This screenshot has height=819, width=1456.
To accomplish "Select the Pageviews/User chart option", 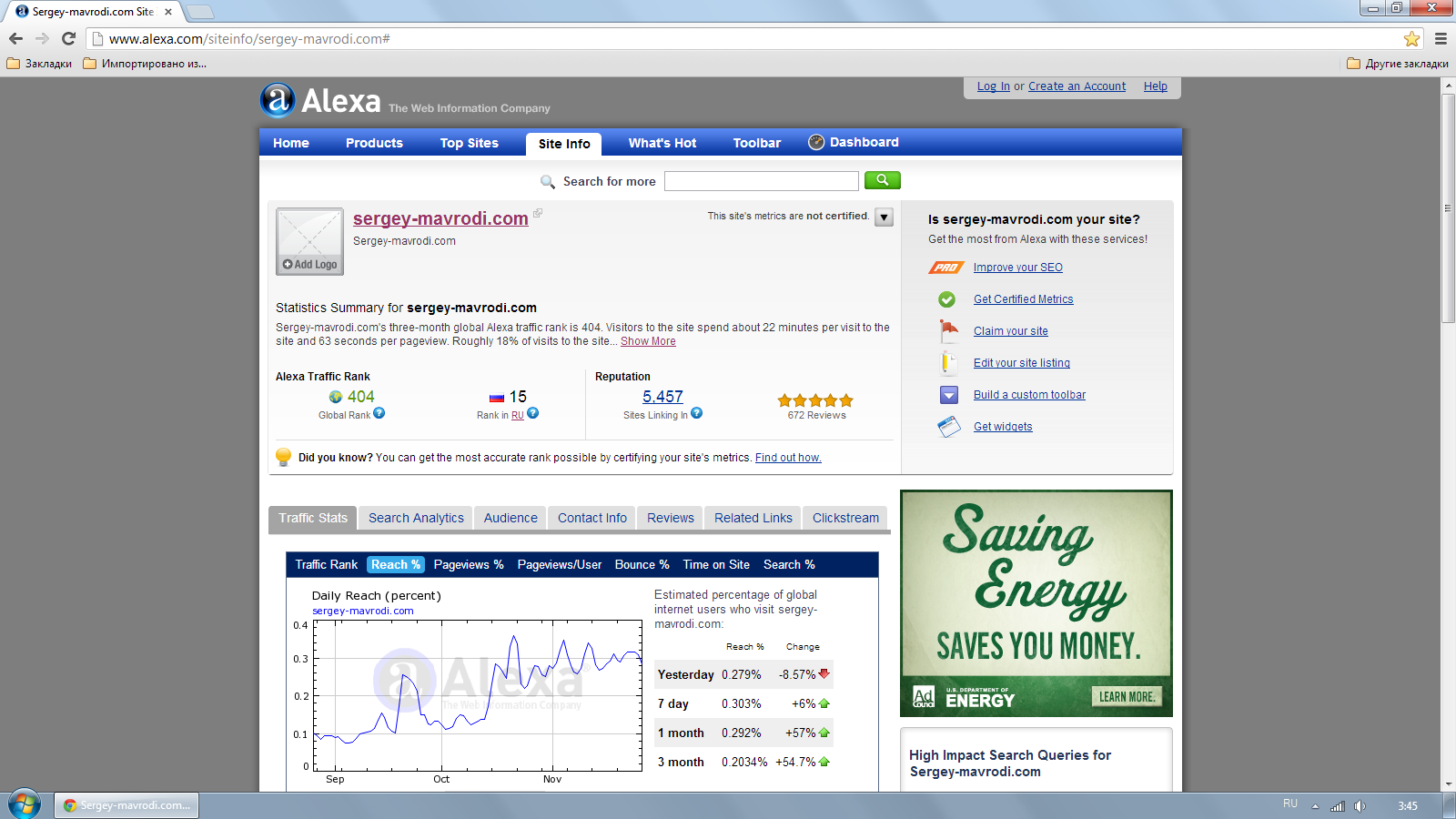I will (560, 564).
